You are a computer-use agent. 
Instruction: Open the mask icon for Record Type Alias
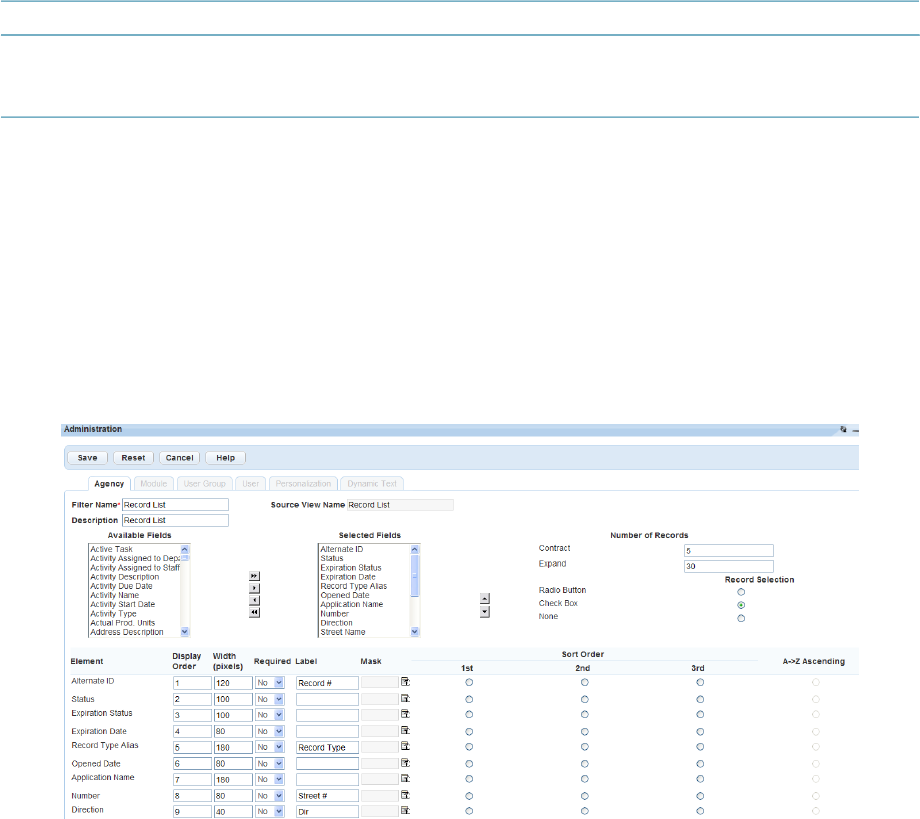click(406, 746)
